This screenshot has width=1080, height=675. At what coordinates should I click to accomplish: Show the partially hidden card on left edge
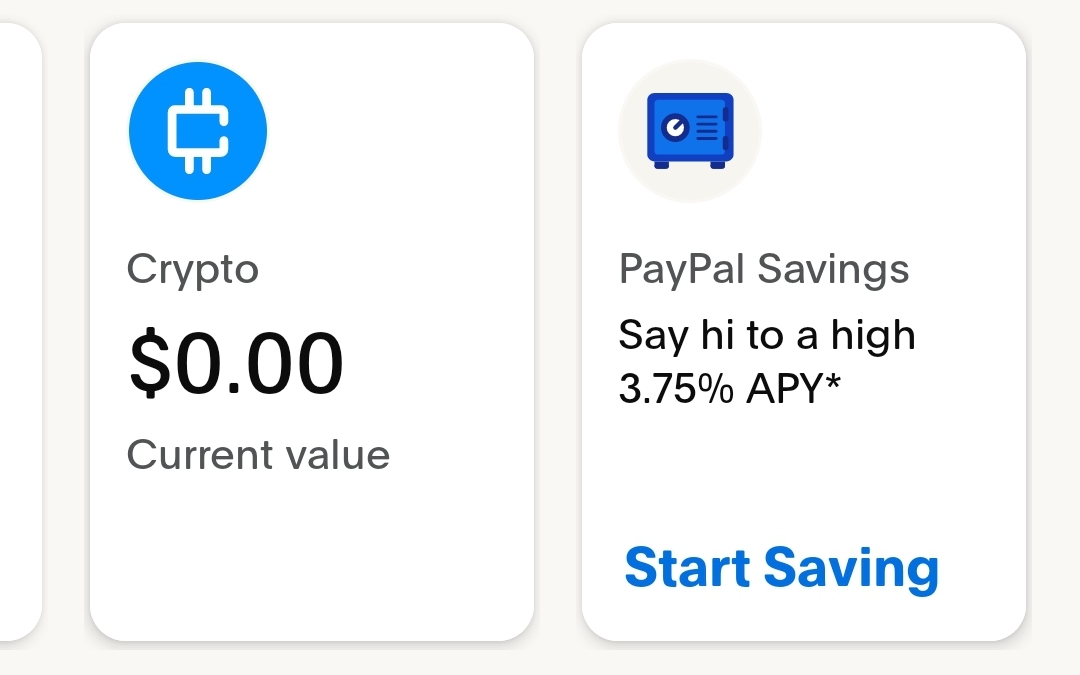coord(21,332)
